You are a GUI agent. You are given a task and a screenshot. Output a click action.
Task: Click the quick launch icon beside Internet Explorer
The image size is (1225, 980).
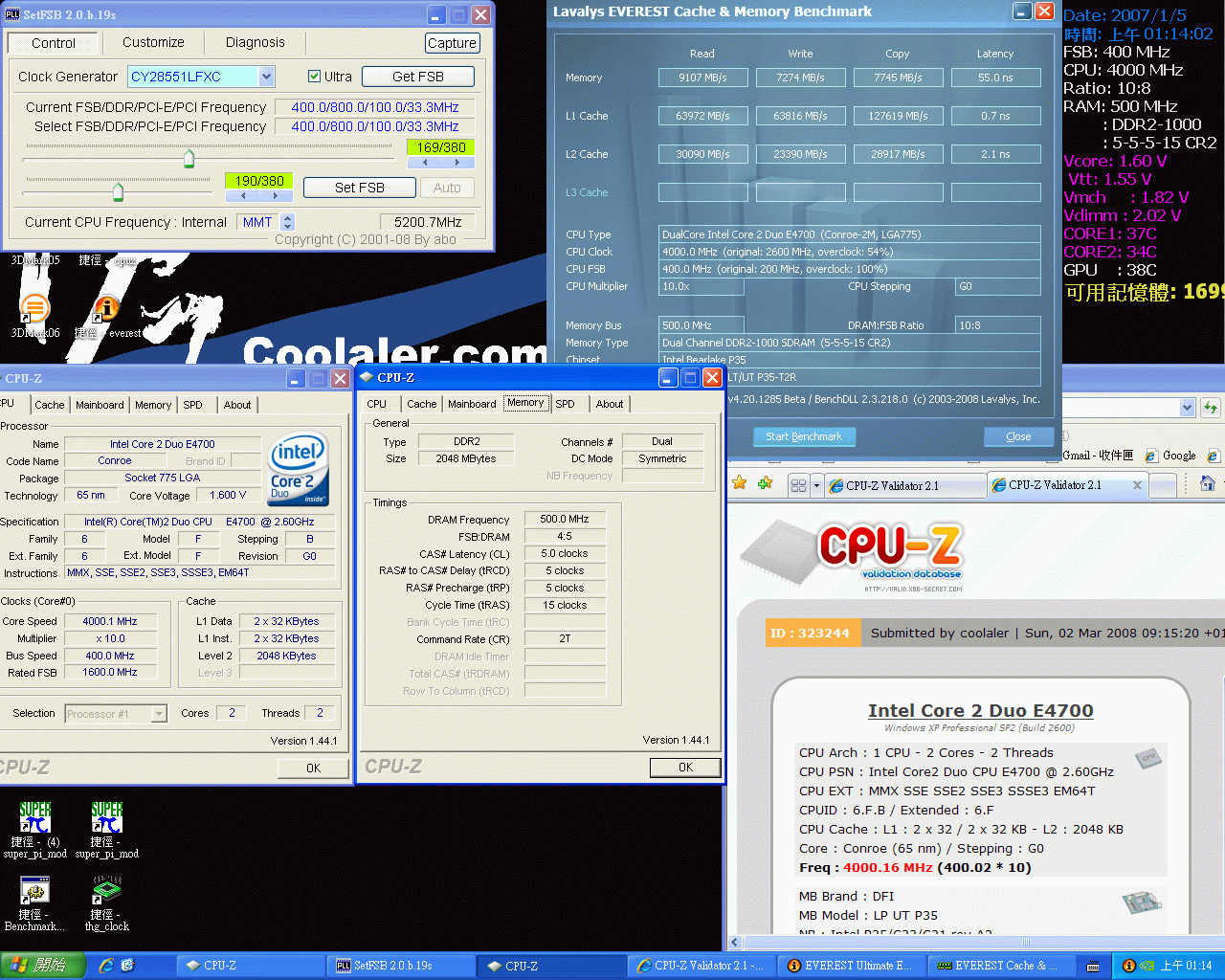tap(128, 966)
